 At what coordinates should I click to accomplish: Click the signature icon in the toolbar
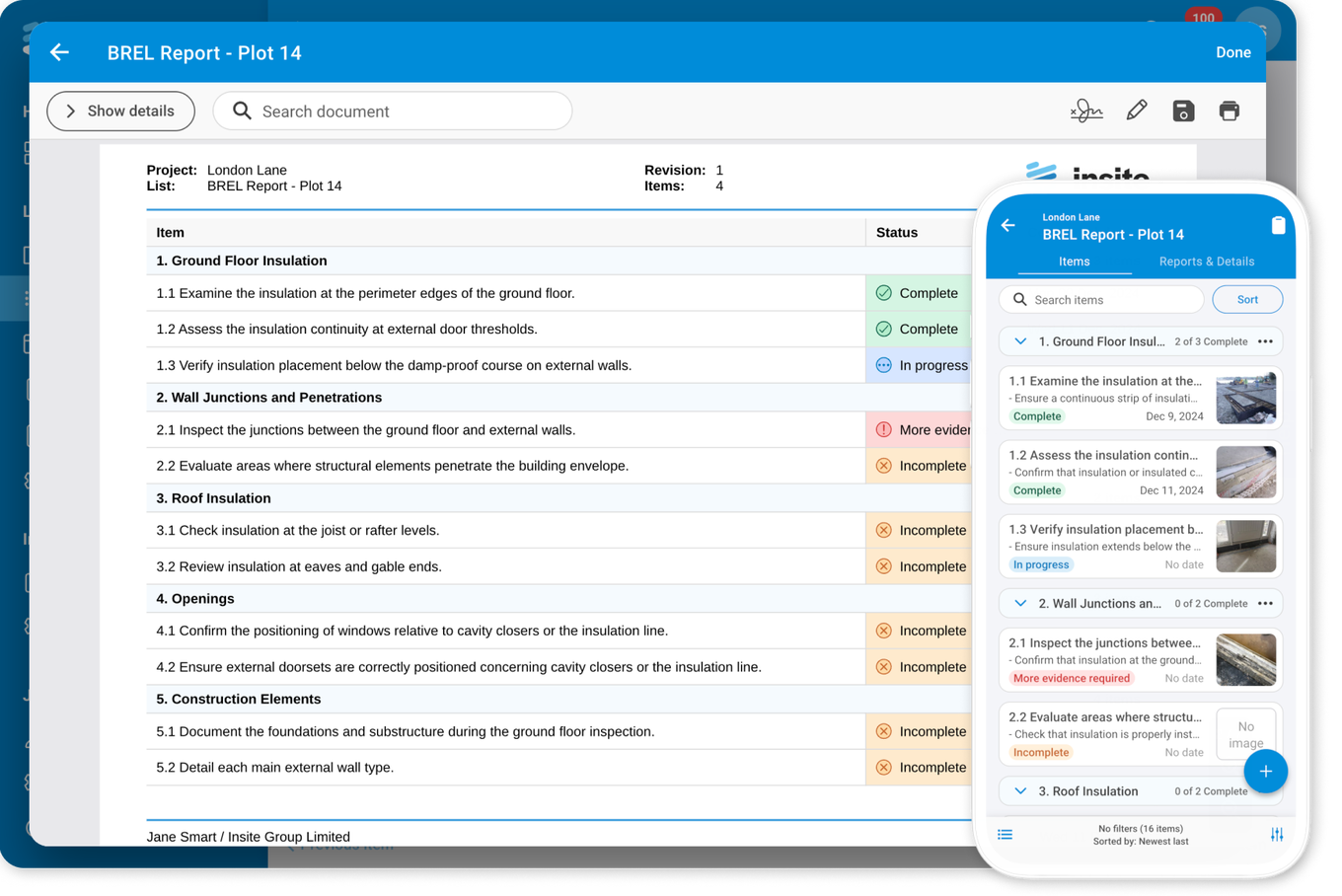click(1085, 111)
